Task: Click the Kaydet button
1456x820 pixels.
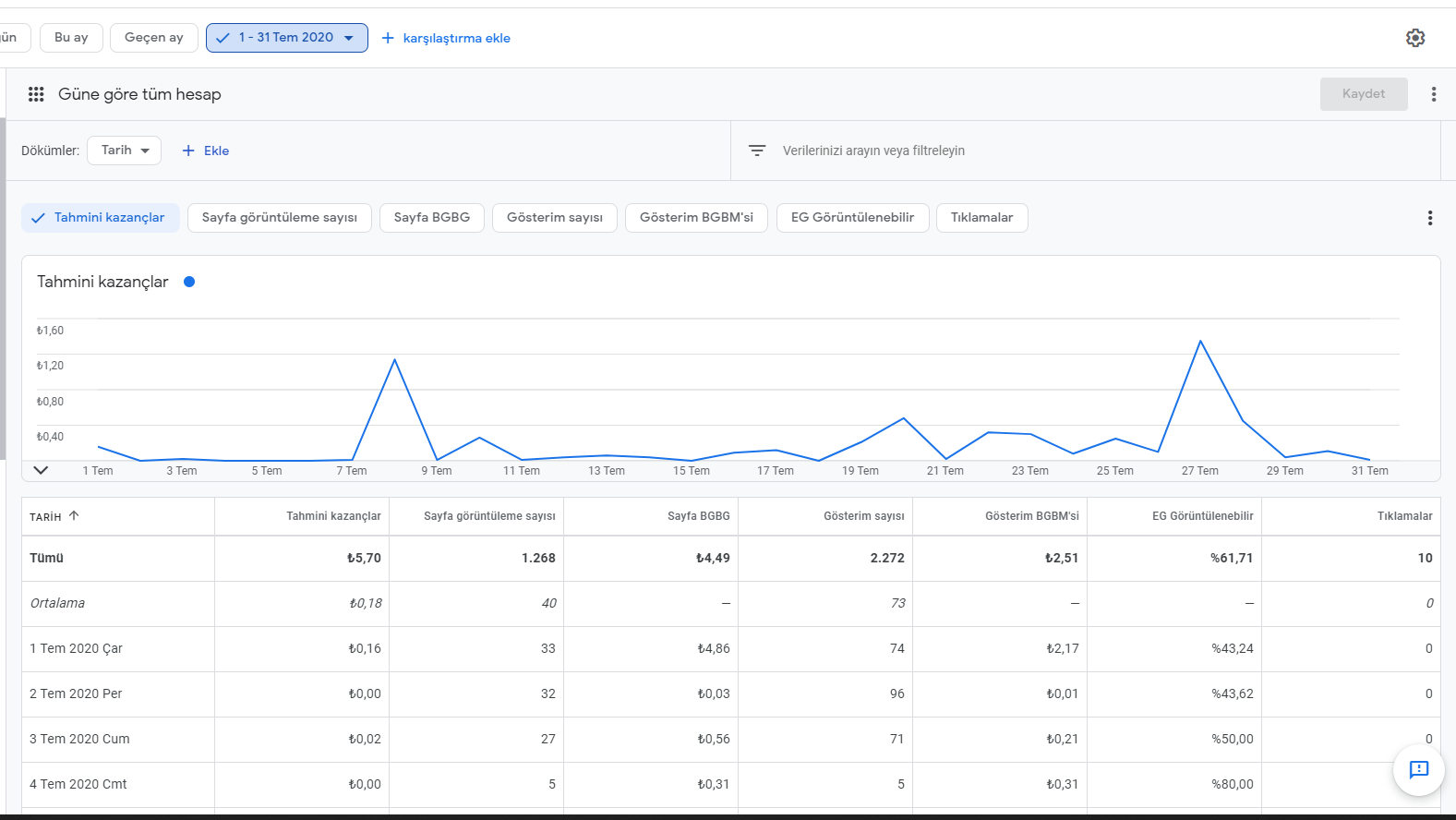Action: (1364, 94)
